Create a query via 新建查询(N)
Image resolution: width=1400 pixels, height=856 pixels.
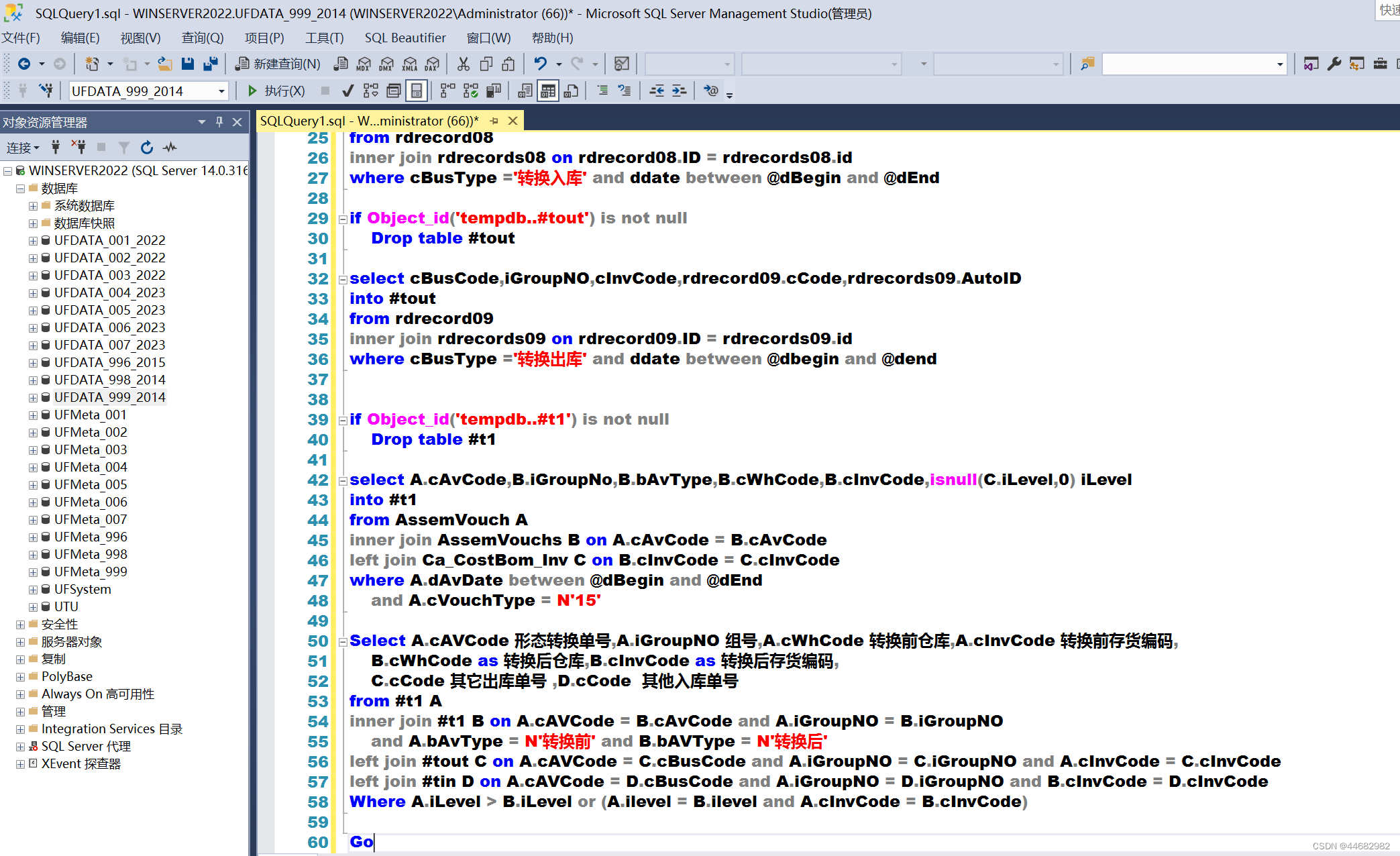coord(278,64)
